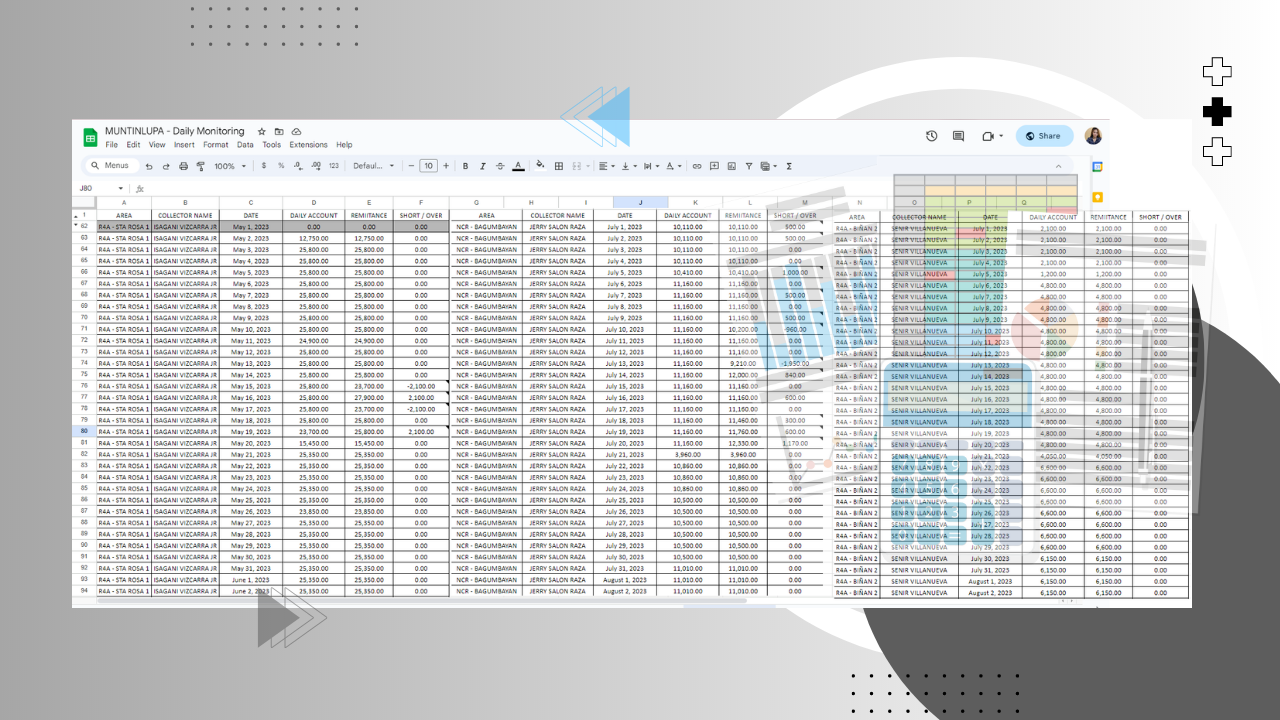Open horizontal align dropdown
The image size is (1280, 720).
click(x=608, y=166)
